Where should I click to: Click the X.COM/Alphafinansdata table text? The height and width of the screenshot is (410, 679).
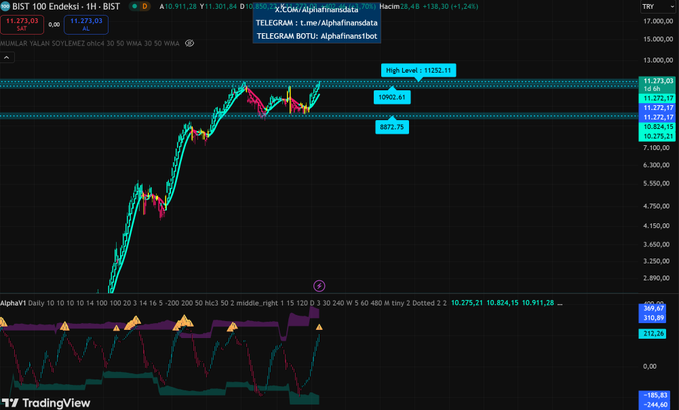click(x=317, y=10)
